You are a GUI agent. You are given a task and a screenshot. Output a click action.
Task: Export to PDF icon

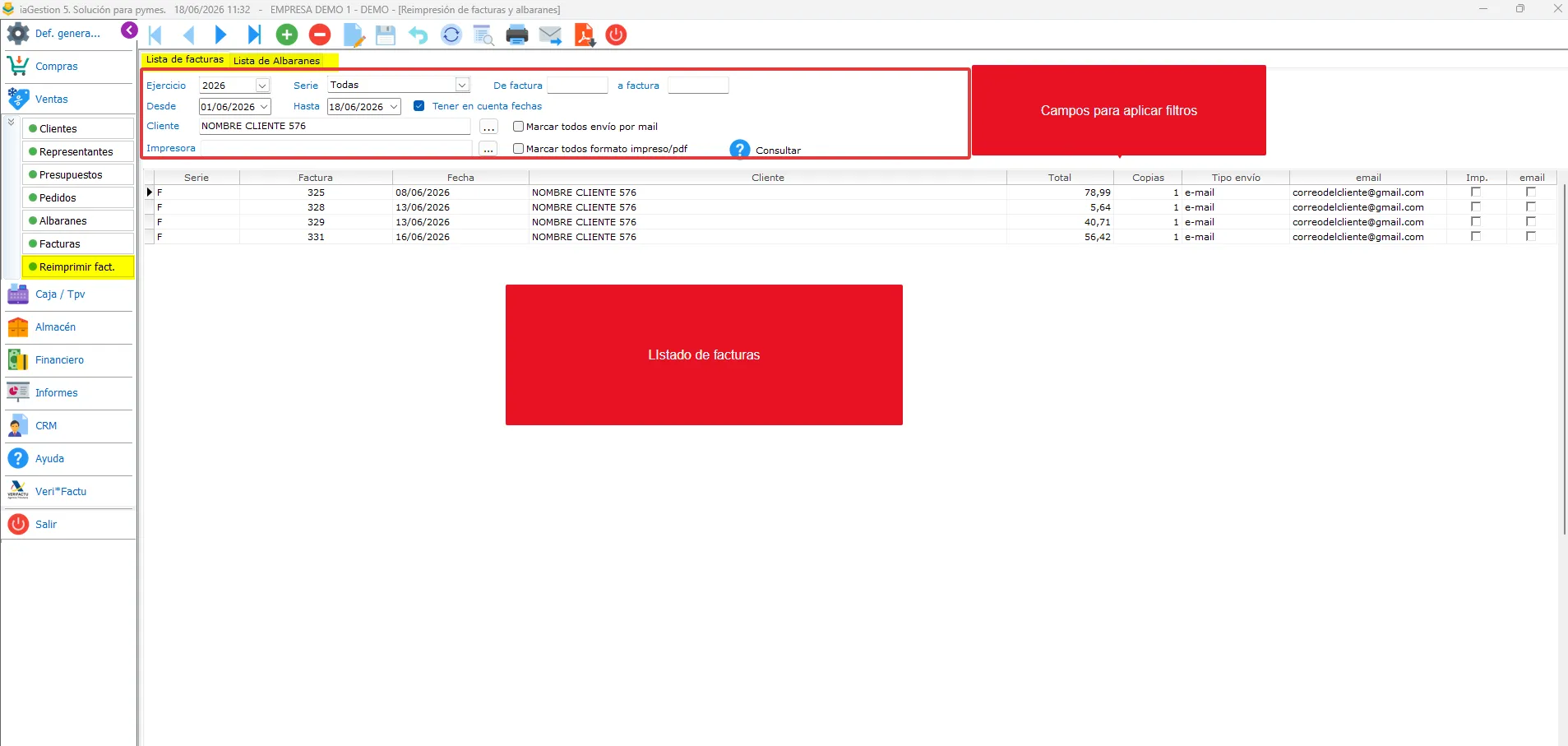coord(584,35)
